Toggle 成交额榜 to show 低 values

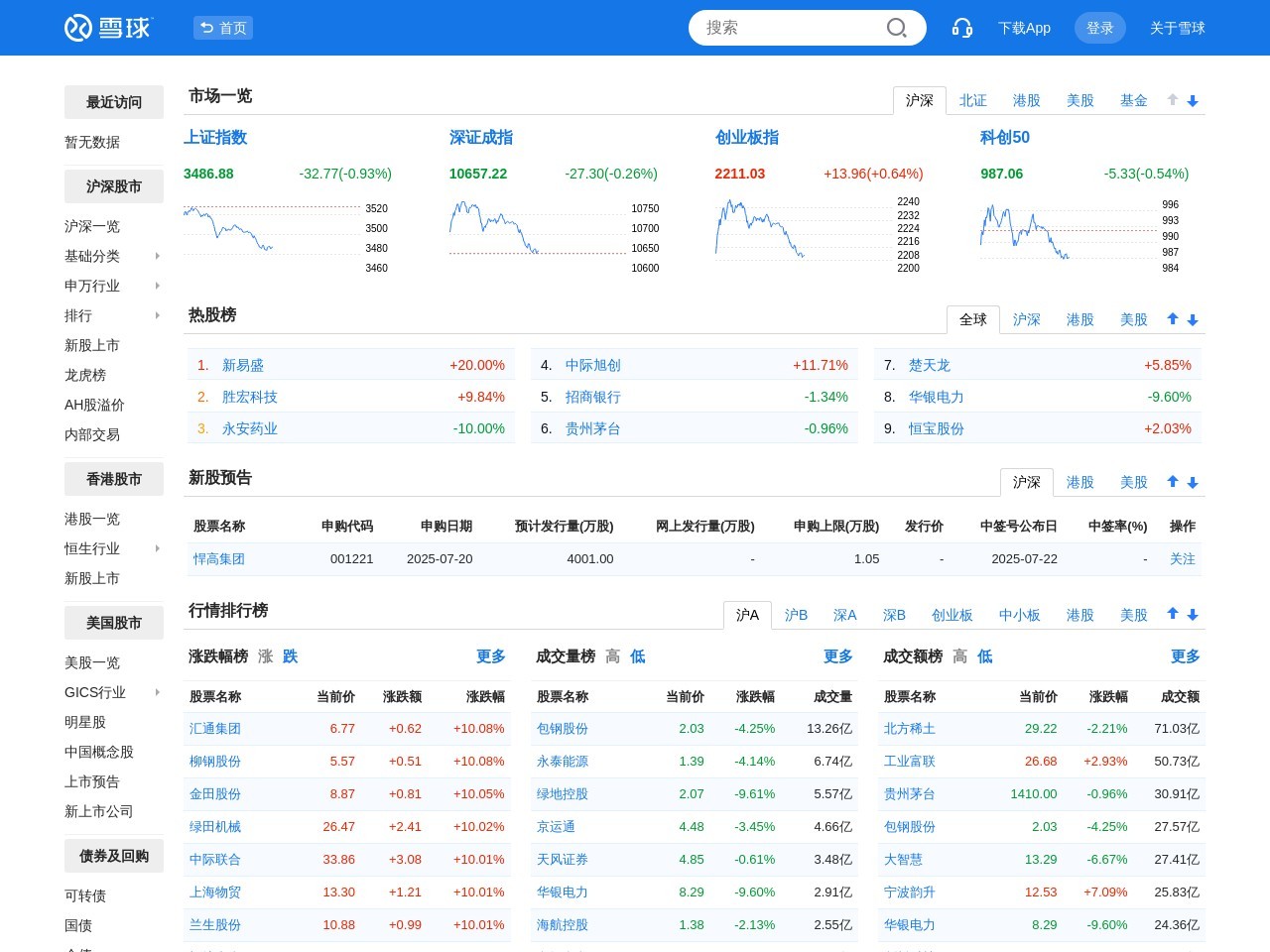point(984,656)
